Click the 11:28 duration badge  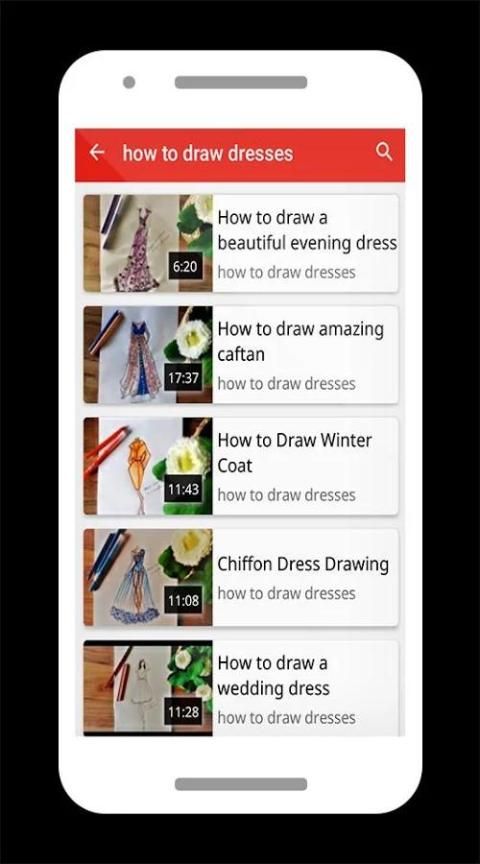tap(184, 712)
